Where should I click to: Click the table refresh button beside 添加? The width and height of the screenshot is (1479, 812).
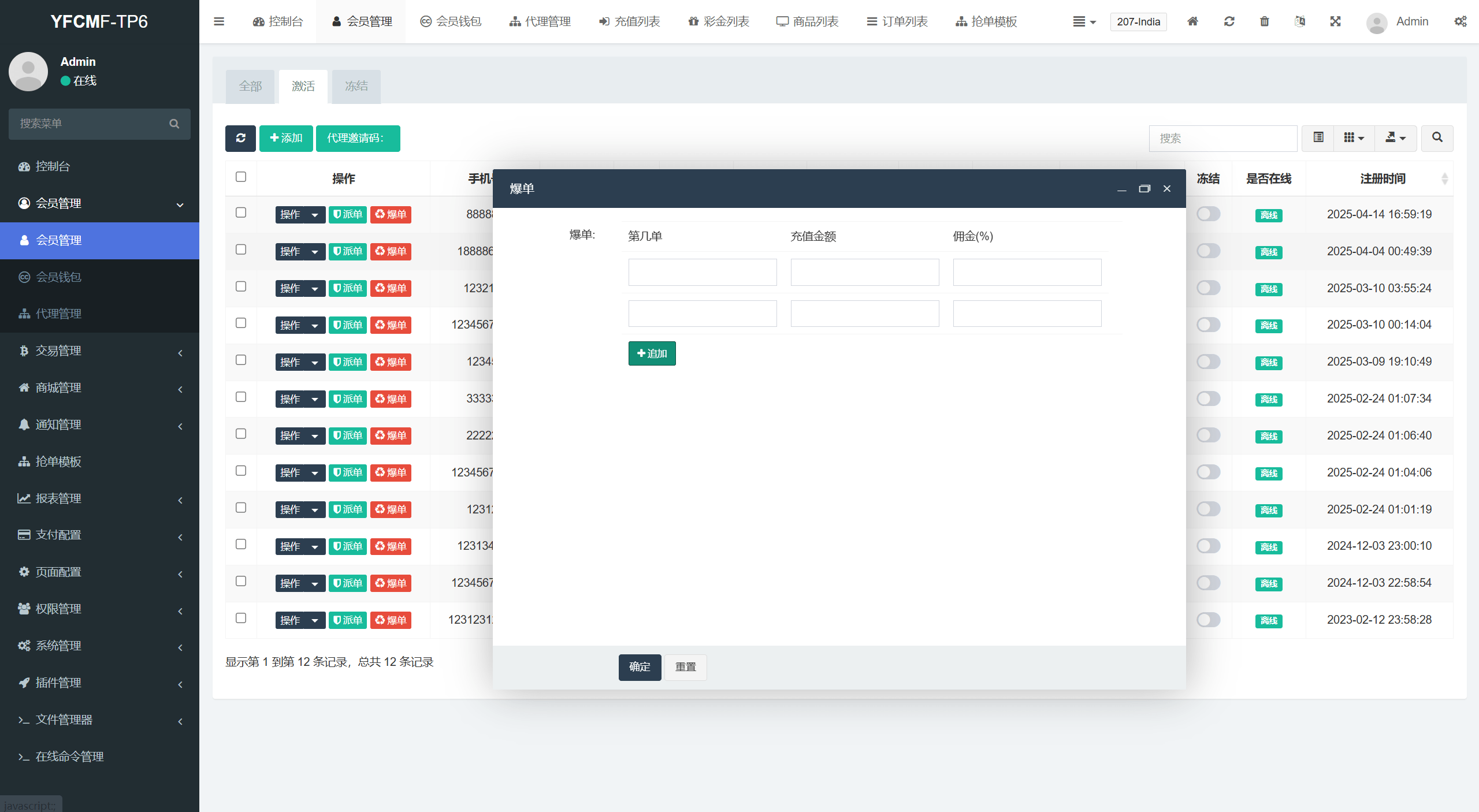pyautogui.click(x=240, y=138)
